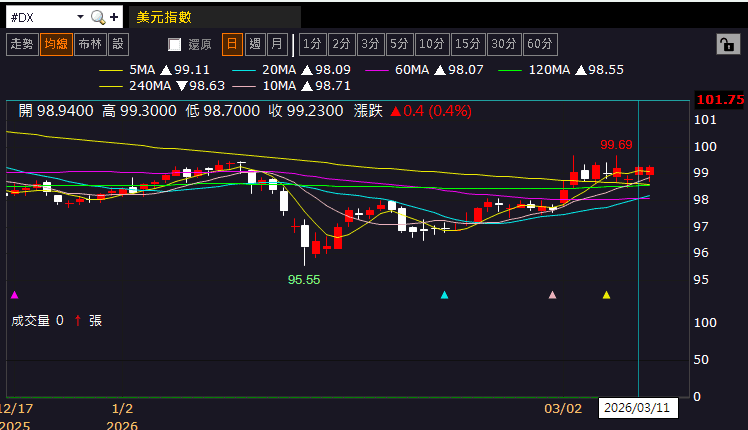Click the pink triangle marker on chart
The width and height of the screenshot is (748, 430).
point(552,295)
